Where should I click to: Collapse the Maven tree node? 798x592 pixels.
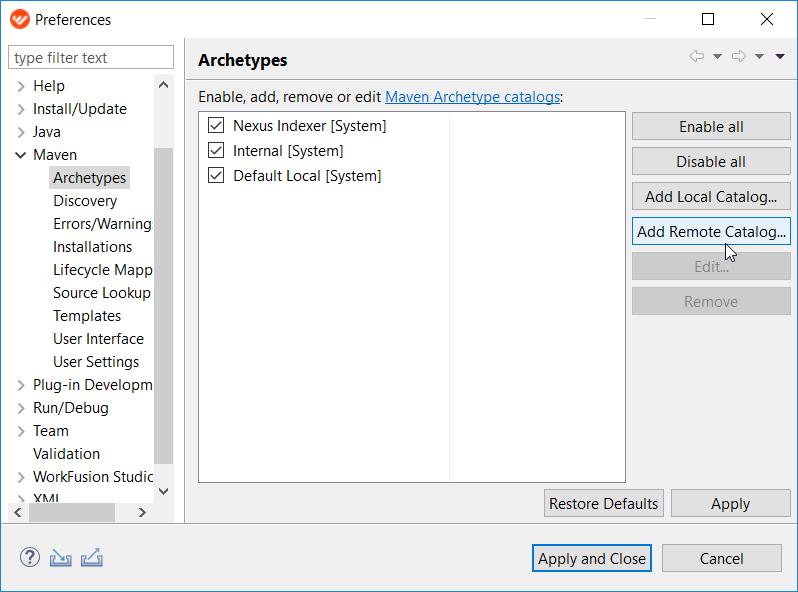pyautogui.click(x=20, y=155)
